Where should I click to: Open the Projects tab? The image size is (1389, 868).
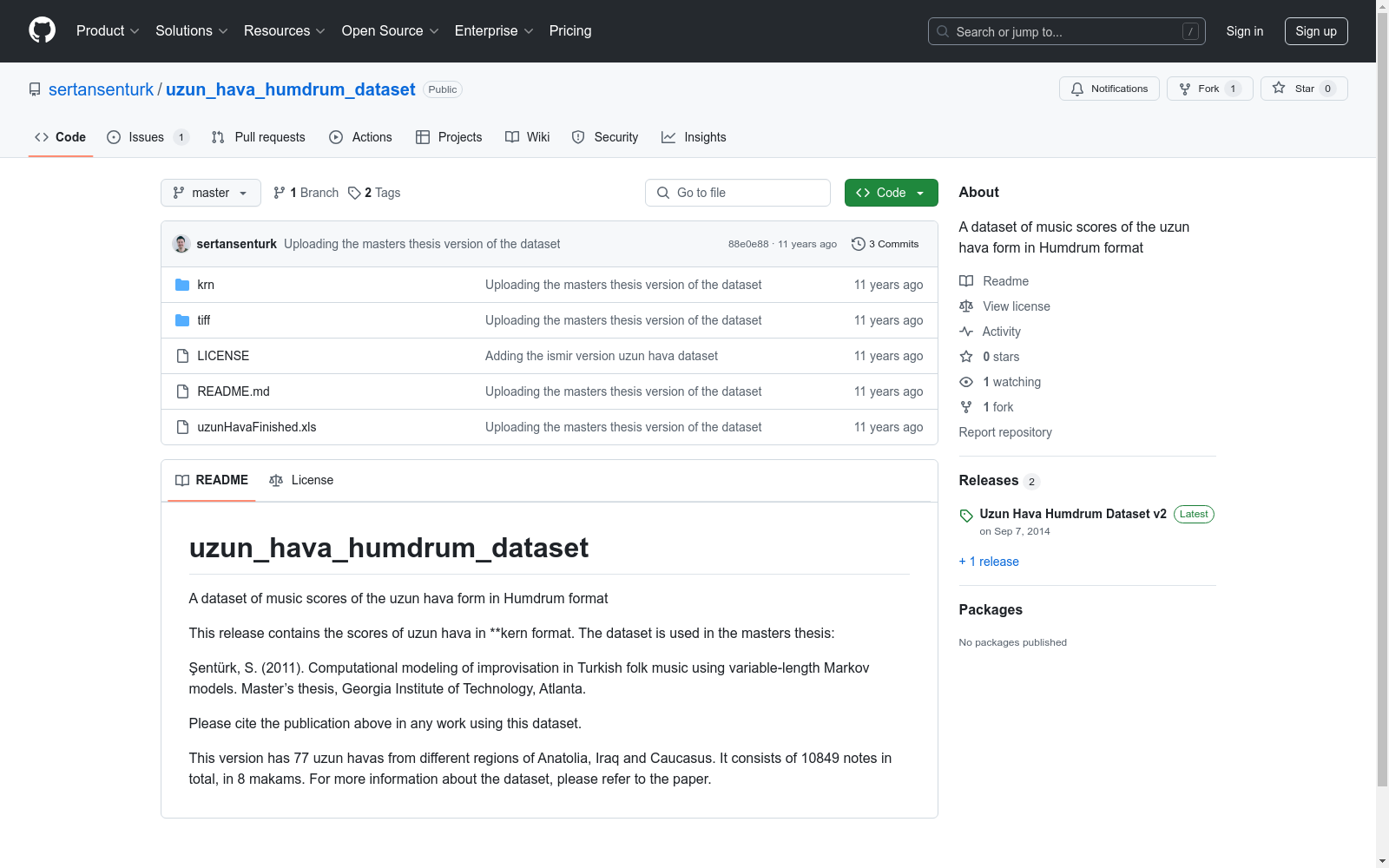tap(449, 137)
